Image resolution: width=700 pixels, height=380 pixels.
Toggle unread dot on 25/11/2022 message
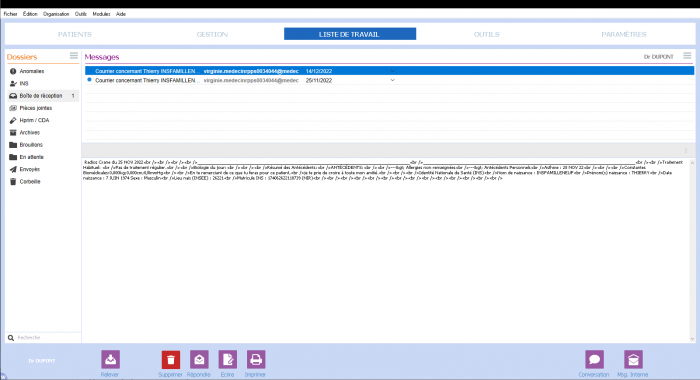pyautogui.click(x=89, y=80)
